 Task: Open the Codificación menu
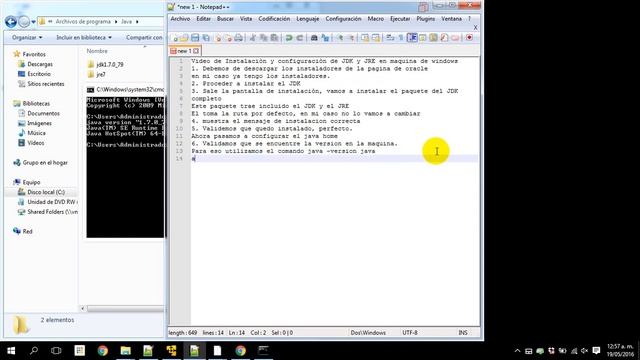coord(274,19)
